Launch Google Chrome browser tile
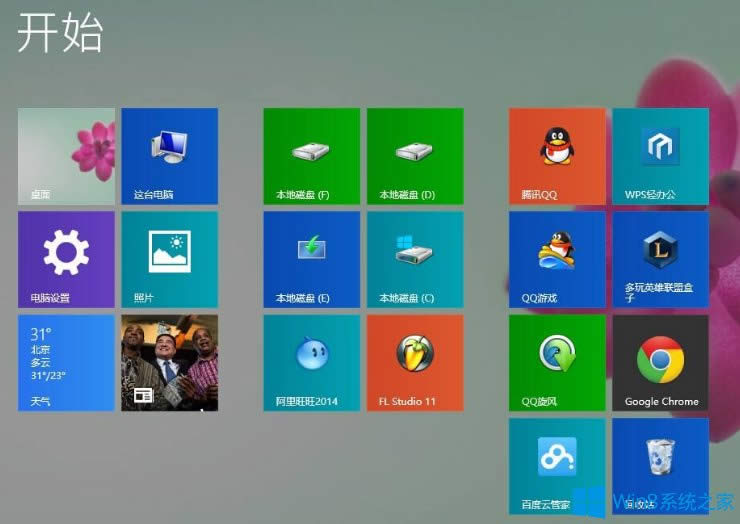740x524 pixels. point(660,362)
